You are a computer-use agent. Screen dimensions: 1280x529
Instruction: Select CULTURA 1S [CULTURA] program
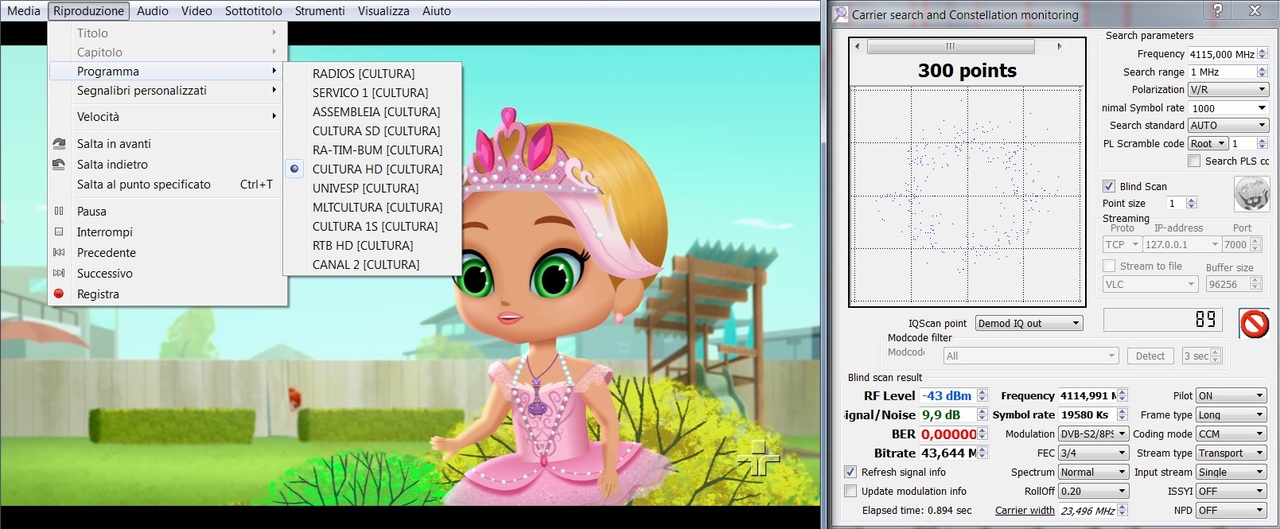[372, 226]
